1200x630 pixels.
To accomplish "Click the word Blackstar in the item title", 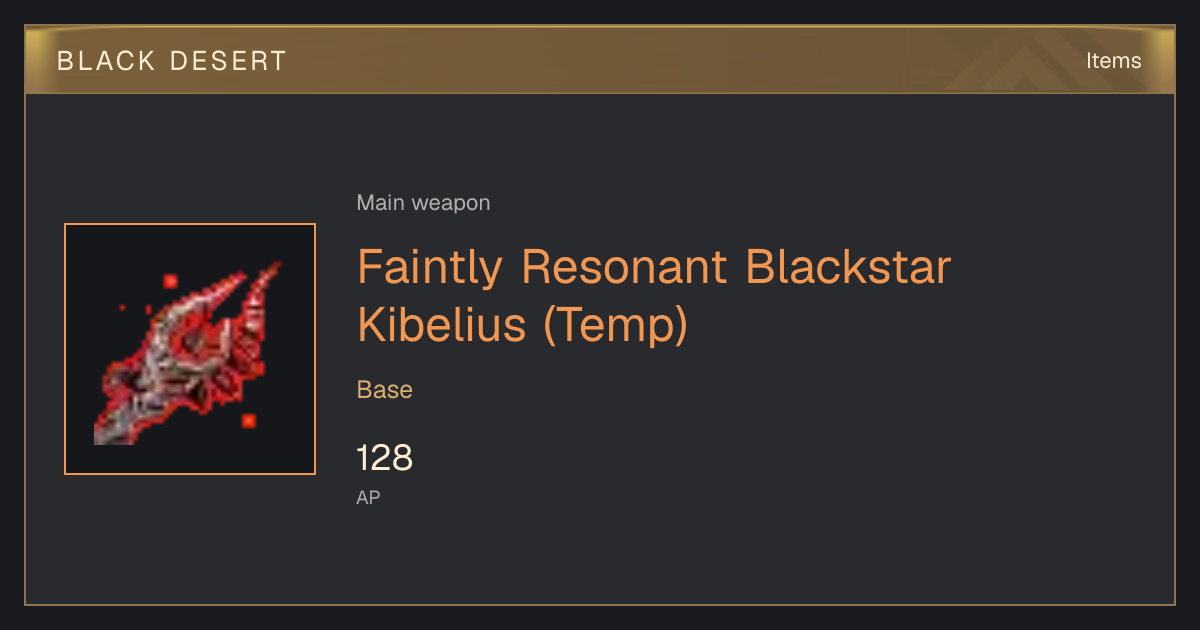I will click(x=846, y=267).
